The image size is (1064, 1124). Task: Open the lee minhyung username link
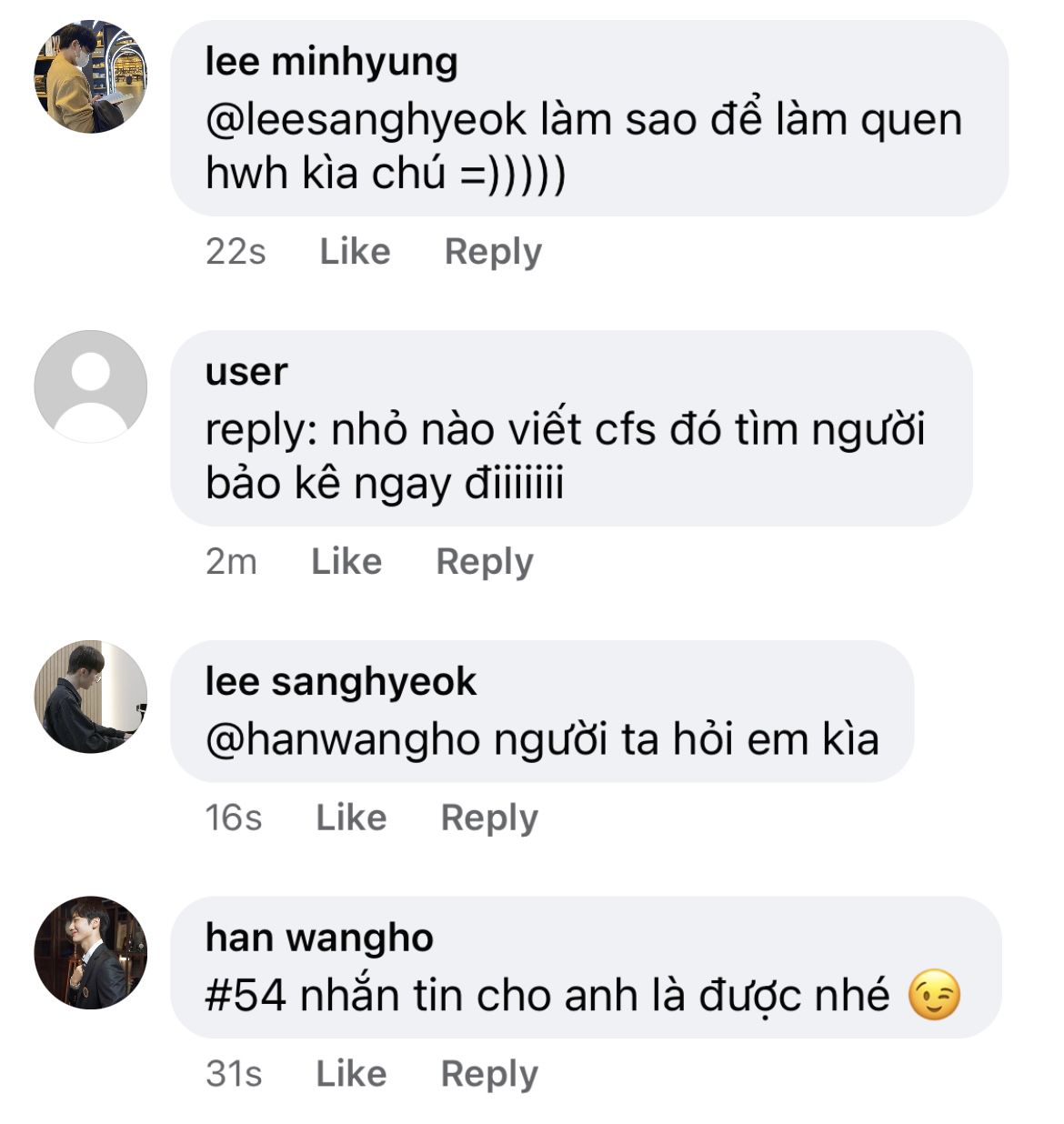[x=331, y=62]
